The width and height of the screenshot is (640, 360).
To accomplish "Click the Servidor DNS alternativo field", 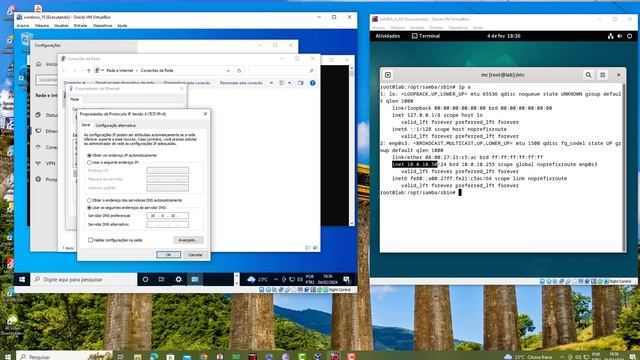I will click(168, 224).
